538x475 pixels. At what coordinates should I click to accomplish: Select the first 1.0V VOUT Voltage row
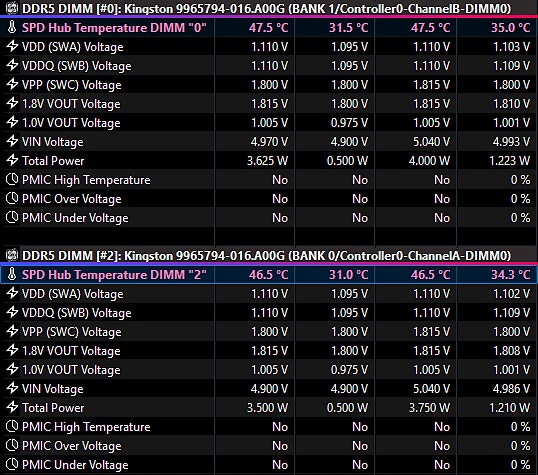pos(269,123)
